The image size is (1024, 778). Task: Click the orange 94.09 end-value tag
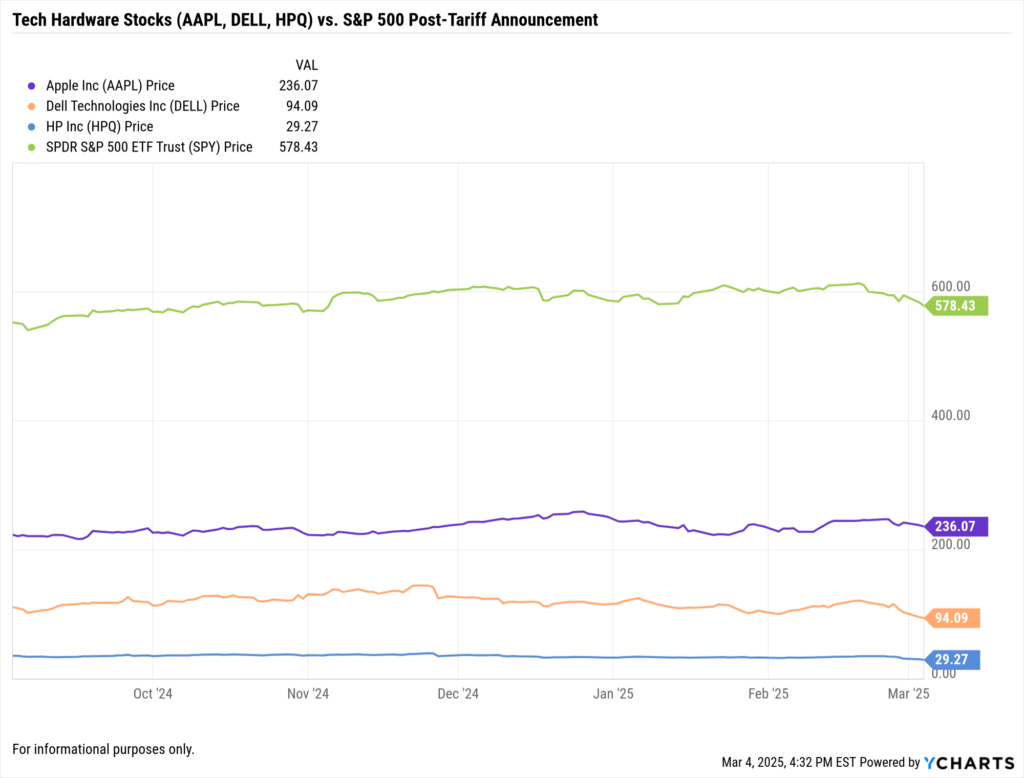(x=954, y=618)
